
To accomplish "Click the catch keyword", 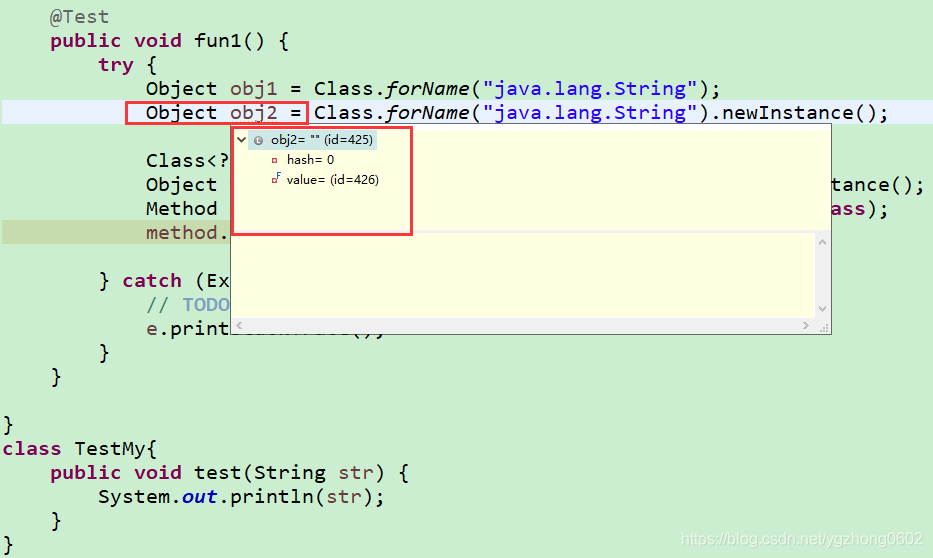I will click(152, 281).
